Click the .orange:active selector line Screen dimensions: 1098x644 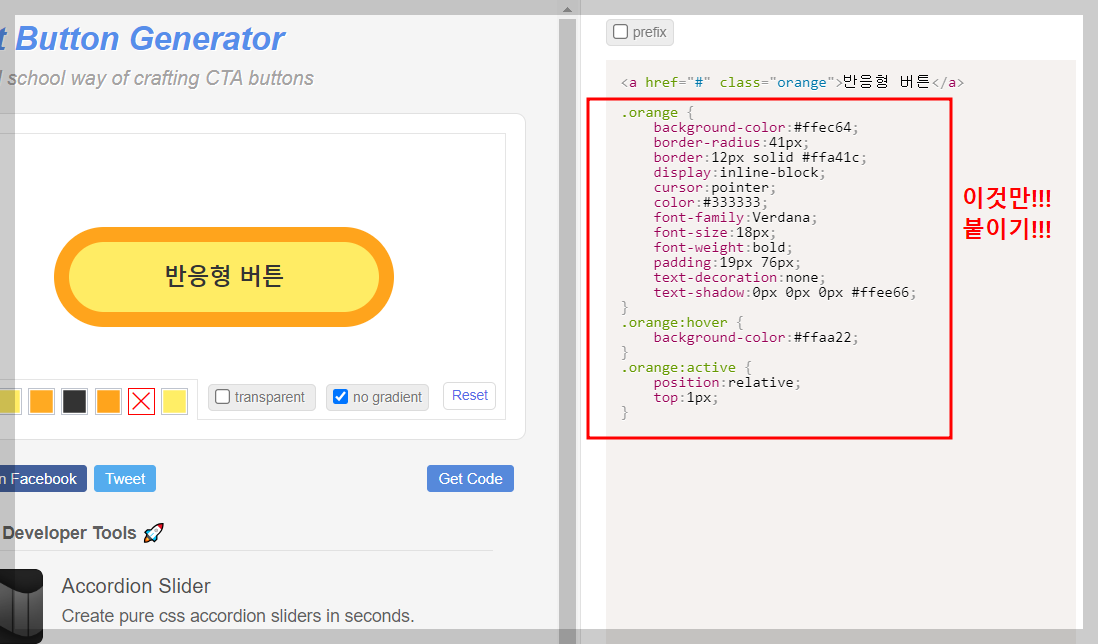pos(686,368)
